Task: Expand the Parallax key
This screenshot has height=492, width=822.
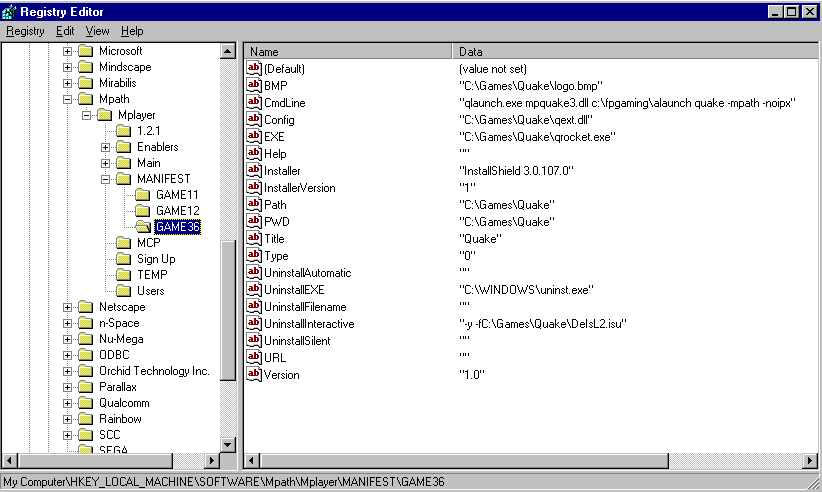Action: [67, 387]
